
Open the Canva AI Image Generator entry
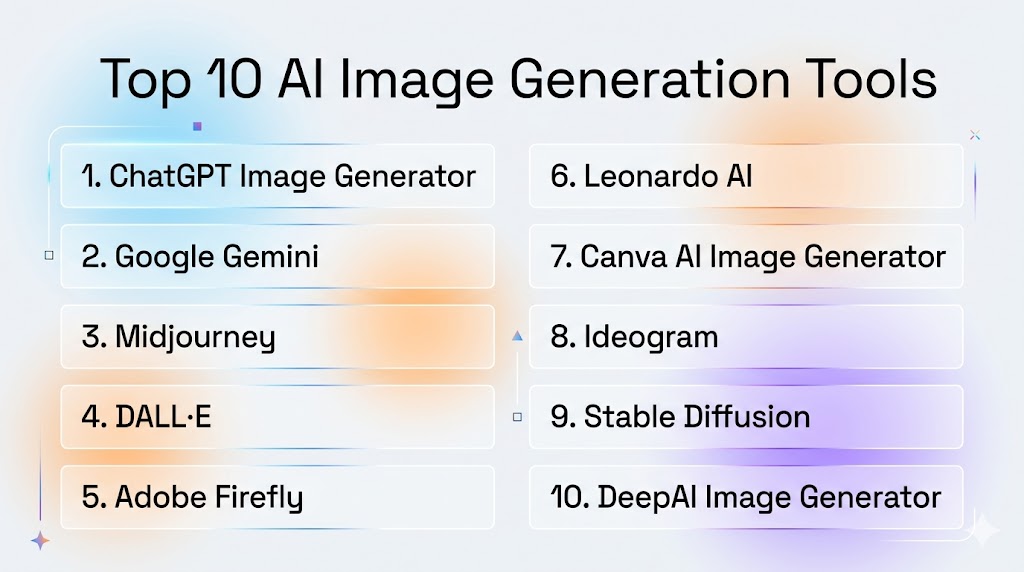[745, 256]
